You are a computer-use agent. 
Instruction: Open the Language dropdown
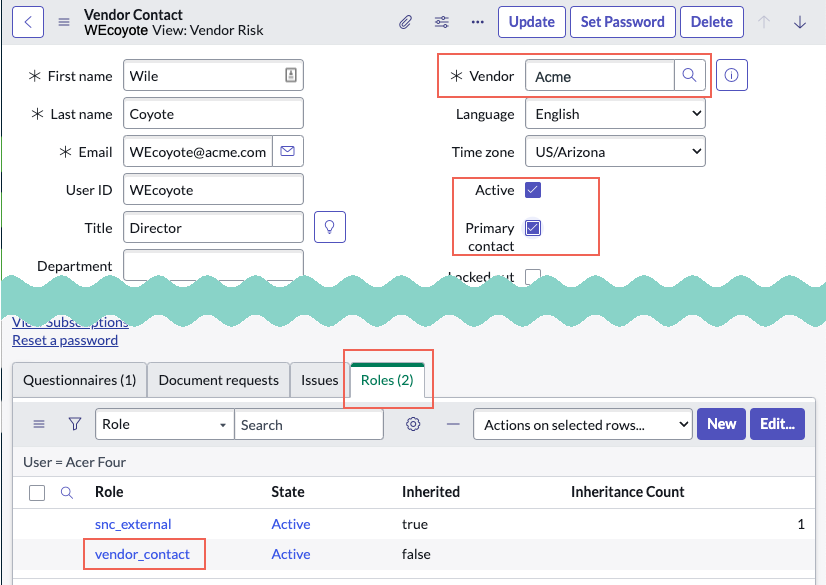pyautogui.click(x=615, y=114)
